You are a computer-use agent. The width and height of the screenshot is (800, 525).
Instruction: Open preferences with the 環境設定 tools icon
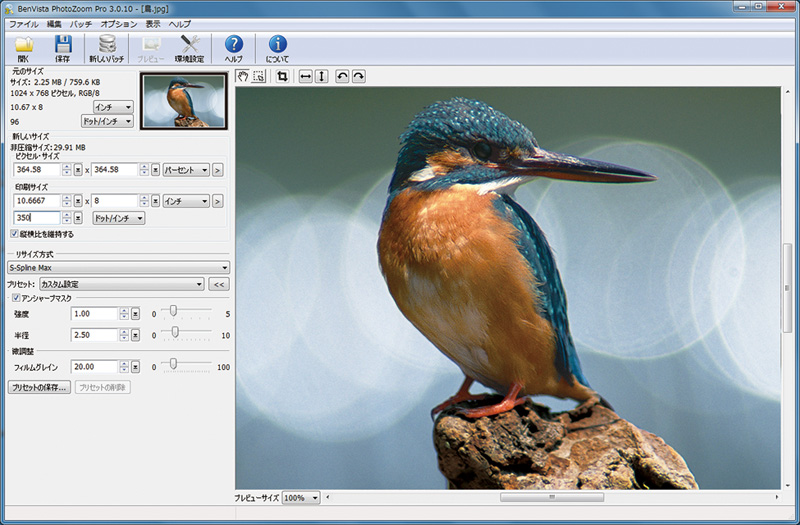tap(189, 49)
